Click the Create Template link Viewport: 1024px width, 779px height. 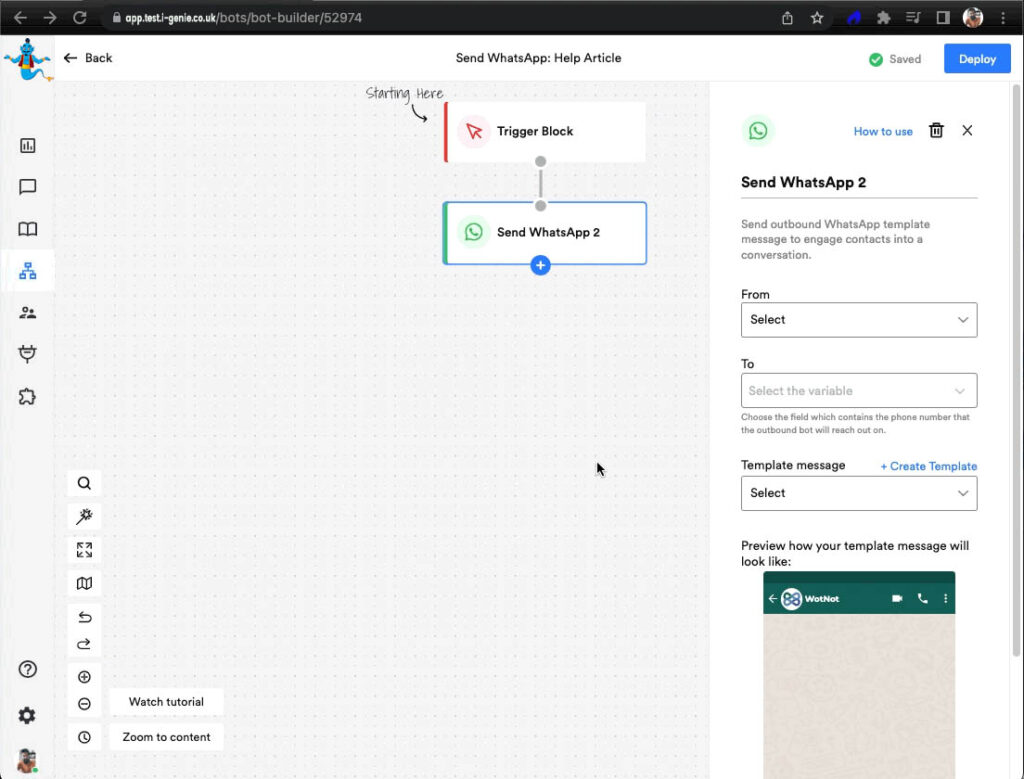[928, 466]
